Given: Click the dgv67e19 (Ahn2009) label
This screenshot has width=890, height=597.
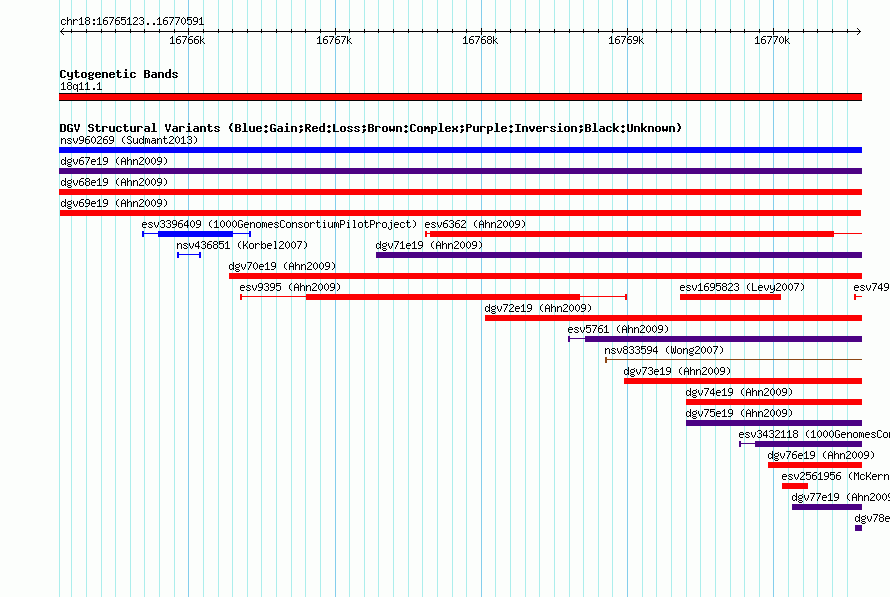Looking at the screenshot, I should 114,161.
